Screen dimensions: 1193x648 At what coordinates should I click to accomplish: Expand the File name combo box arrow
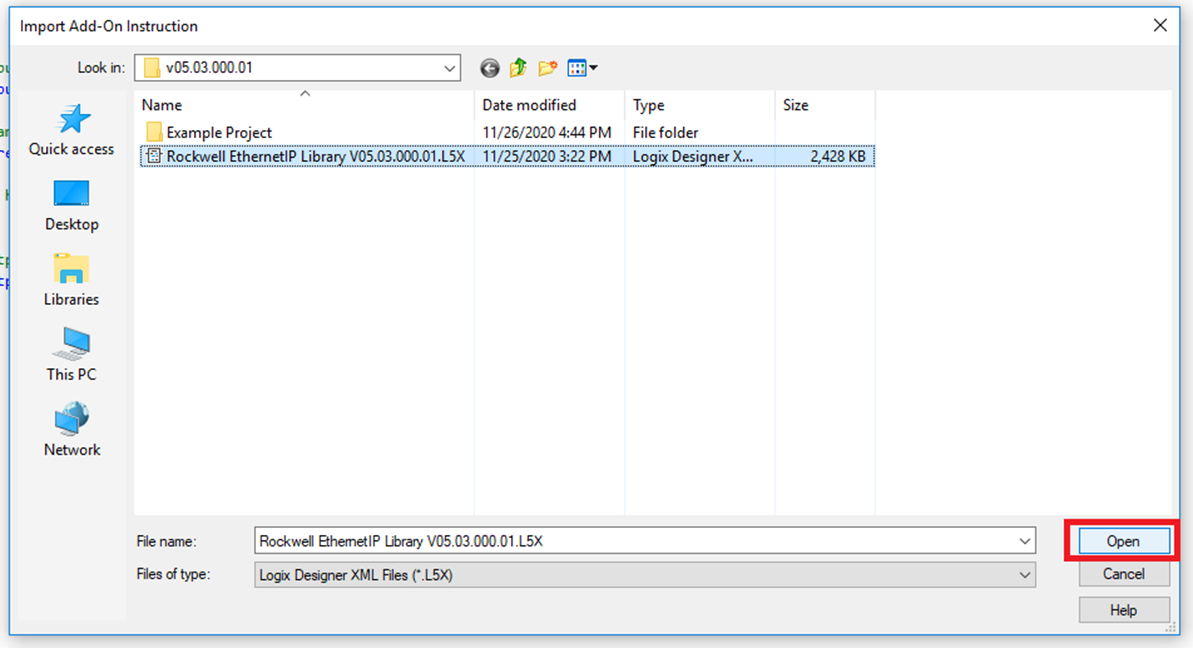point(1023,541)
